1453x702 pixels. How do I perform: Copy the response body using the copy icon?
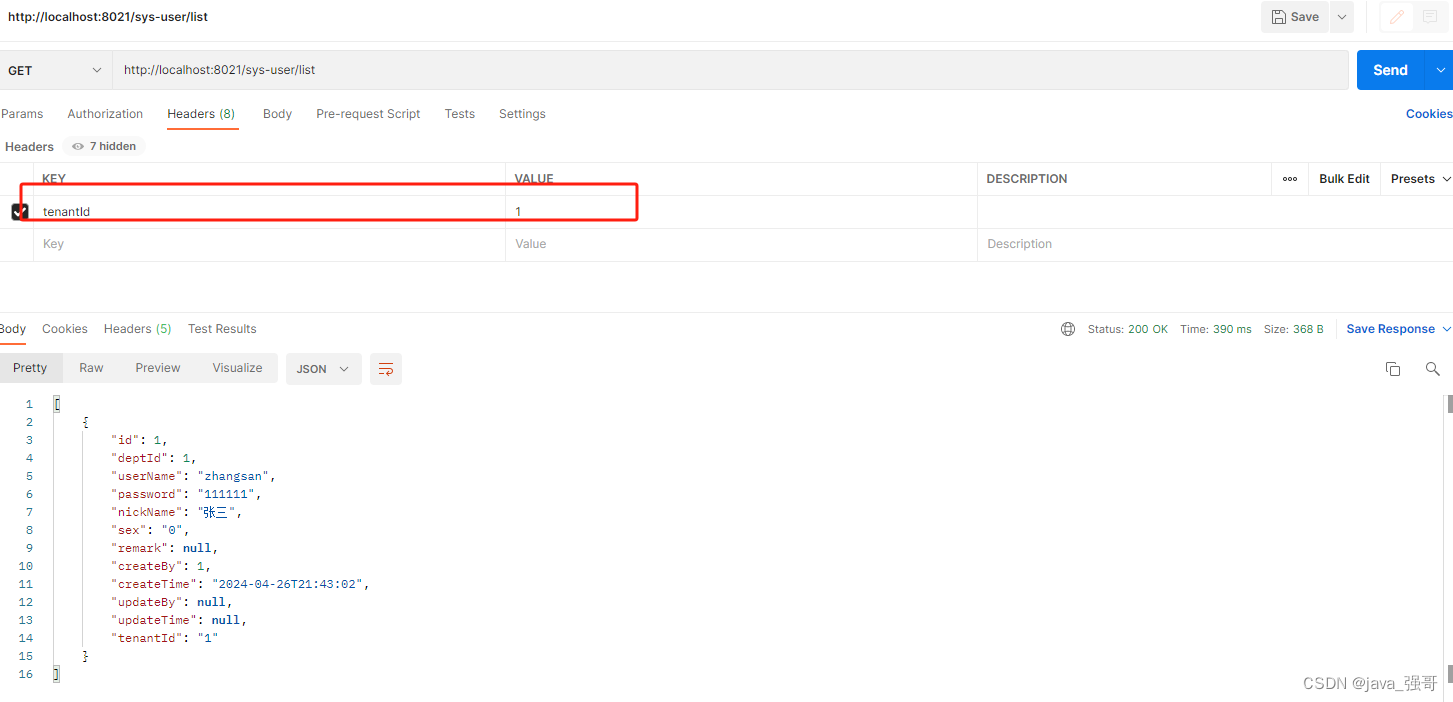coord(1393,369)
